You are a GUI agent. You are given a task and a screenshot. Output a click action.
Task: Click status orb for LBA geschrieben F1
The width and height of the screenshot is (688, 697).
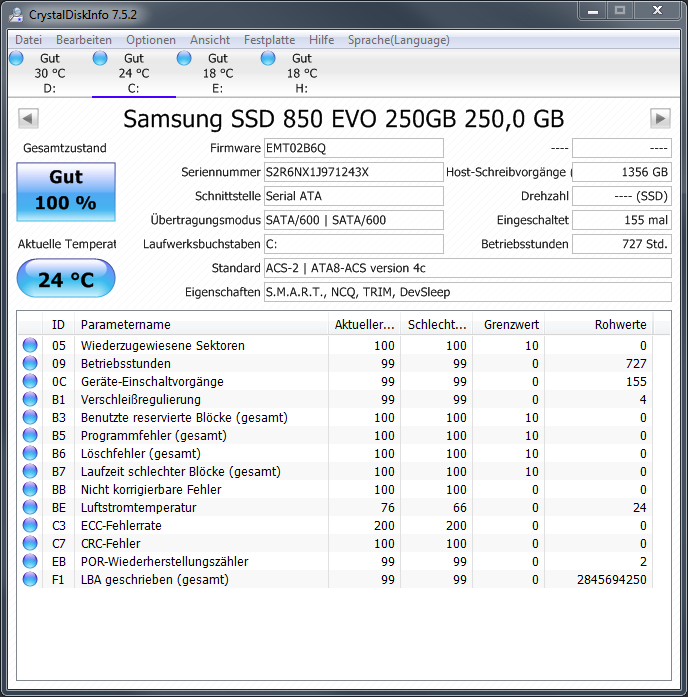pyautogui.click(x=30, y=579)
